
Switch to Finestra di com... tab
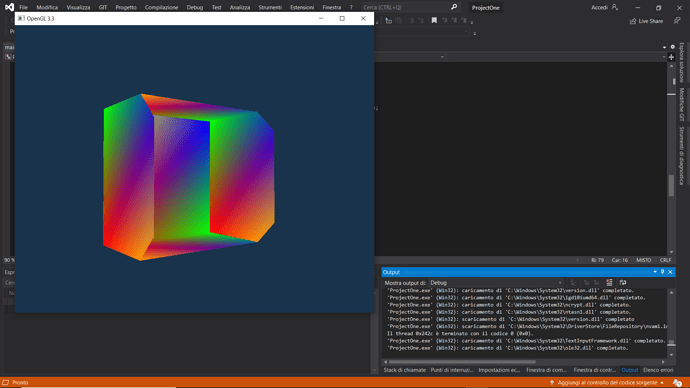[546, 370]
